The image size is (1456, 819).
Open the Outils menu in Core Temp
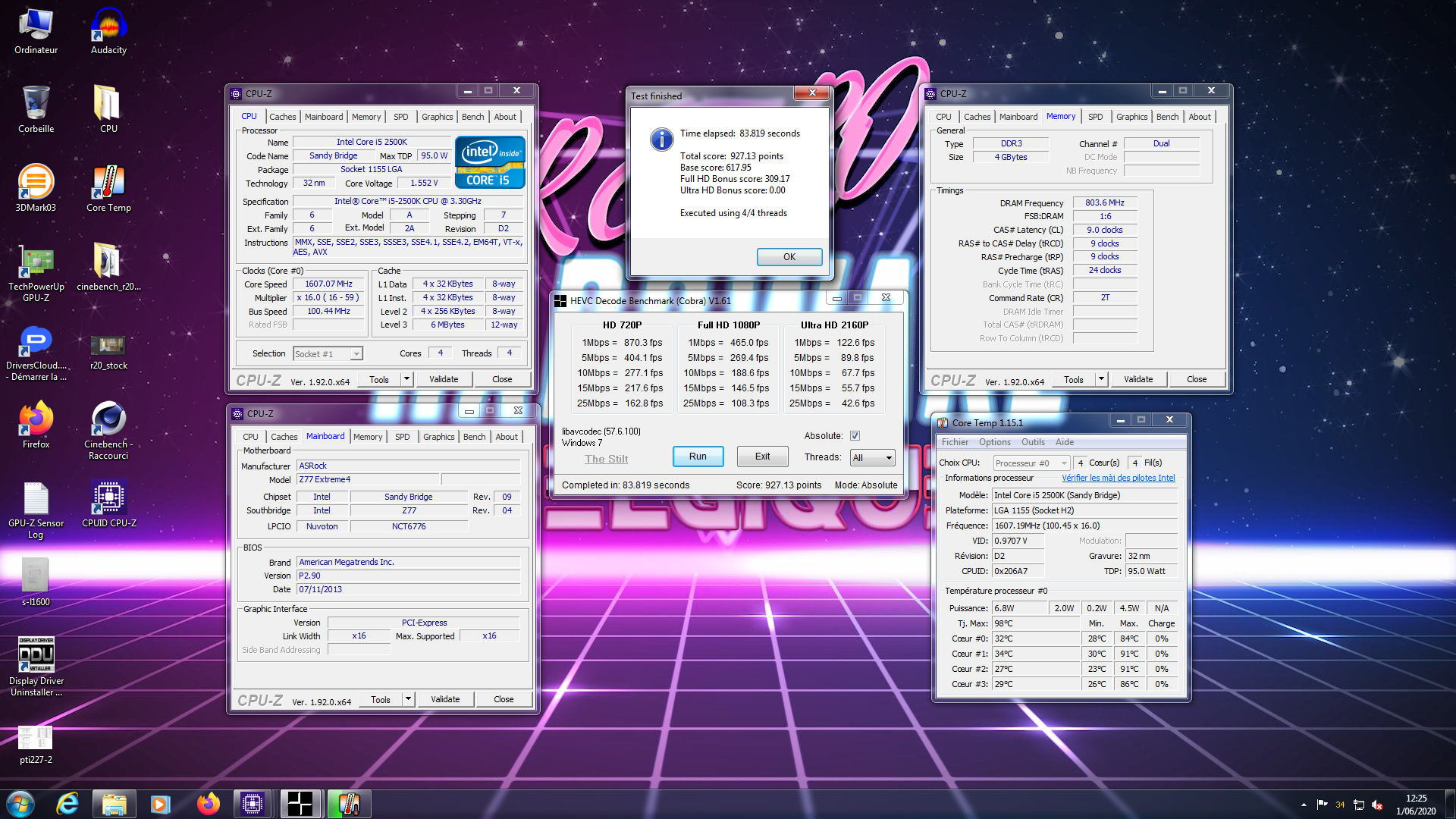pos(1033,442)
